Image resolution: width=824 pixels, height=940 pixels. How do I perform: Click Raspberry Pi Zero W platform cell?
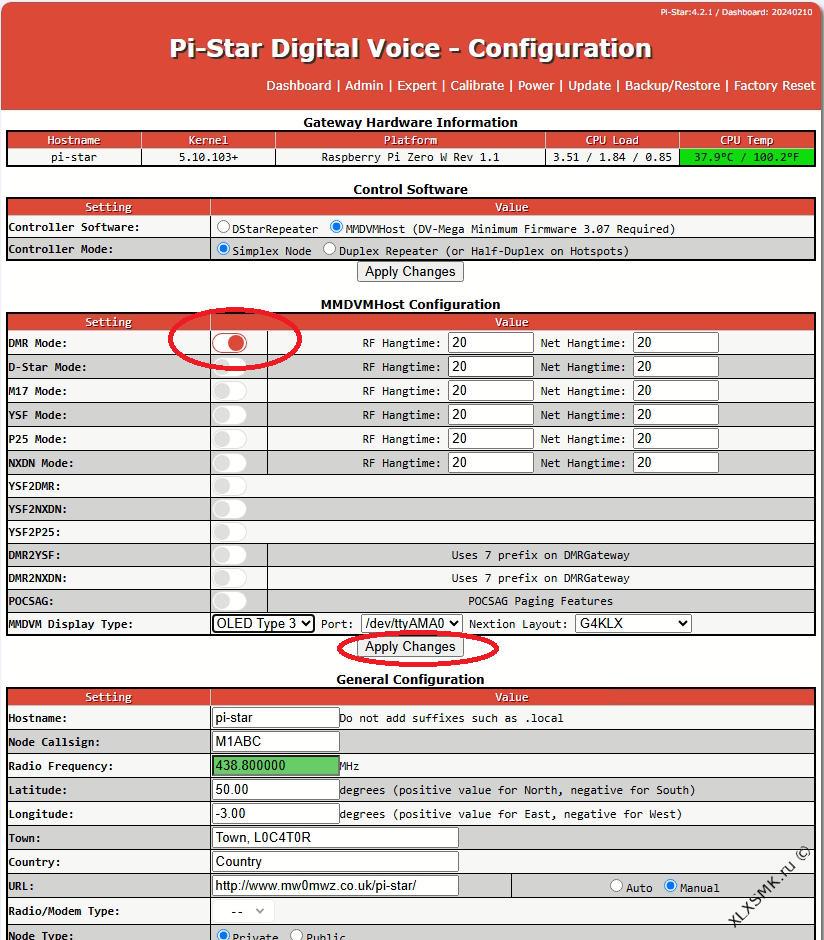coord(411,157)
